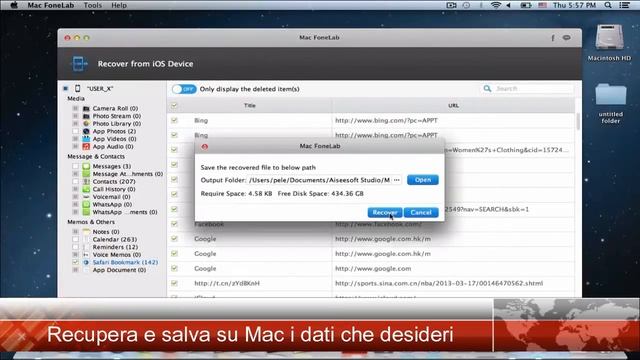Select App Document (0) category
Viewport: 640px width, 360px height.
[119, 270]
